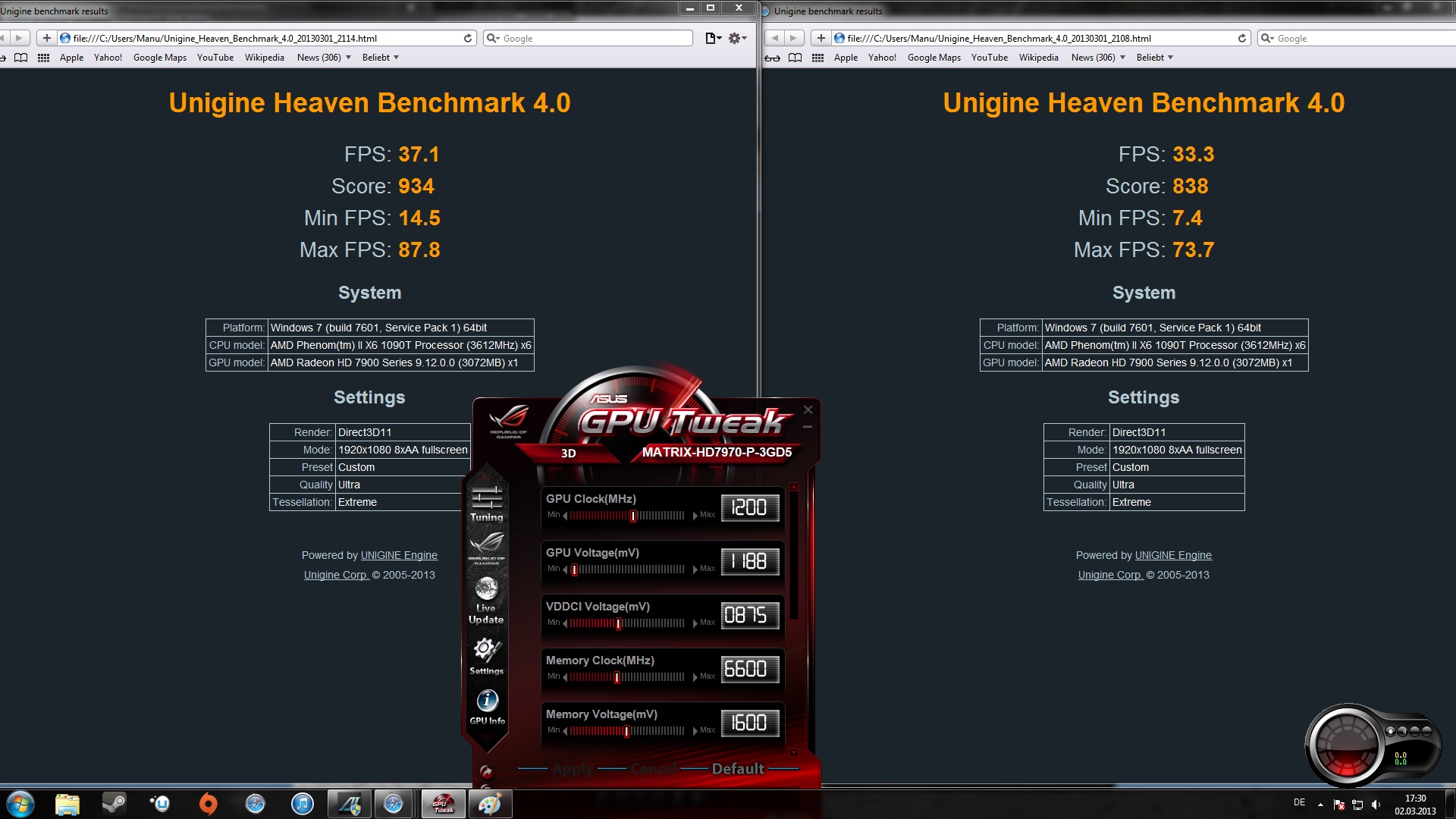This screenshot has width=1456, height=819.
Task: Open Wikipedia bookmark in the right window
Action: click(x=1038, y=58)
